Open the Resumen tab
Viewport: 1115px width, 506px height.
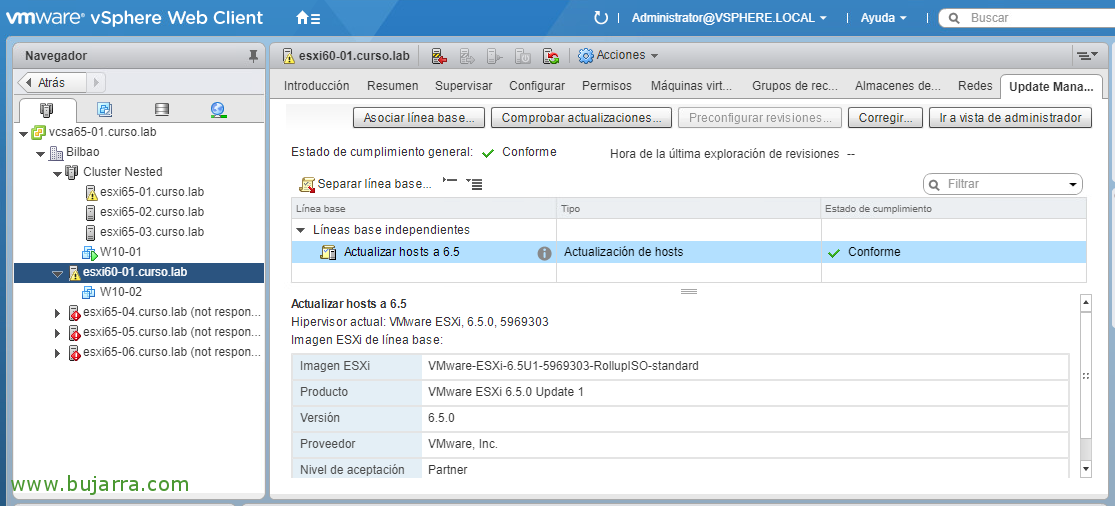pos(393,86)
